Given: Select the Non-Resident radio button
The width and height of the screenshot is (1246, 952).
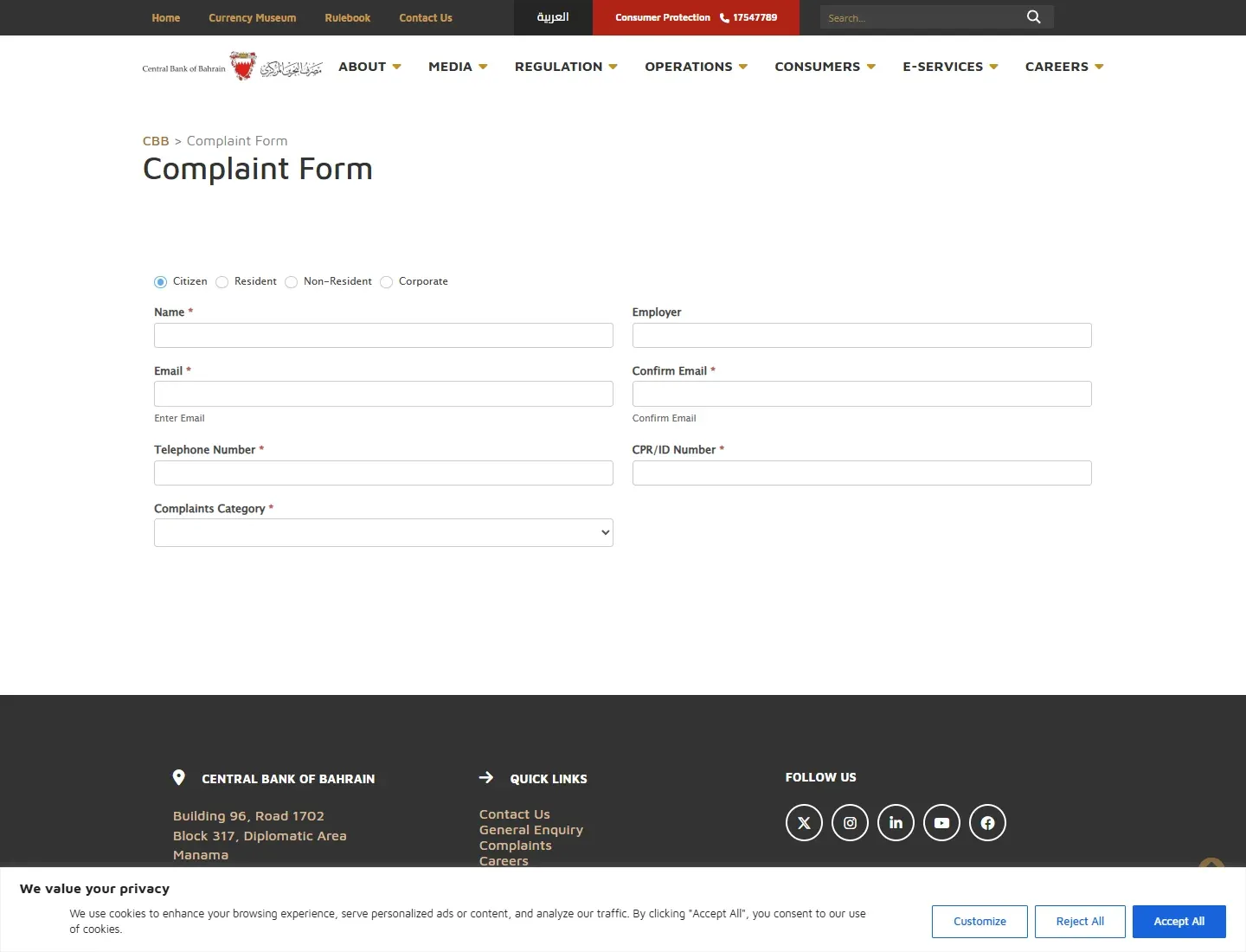Looking at the screenshot, I should [291, 282].
